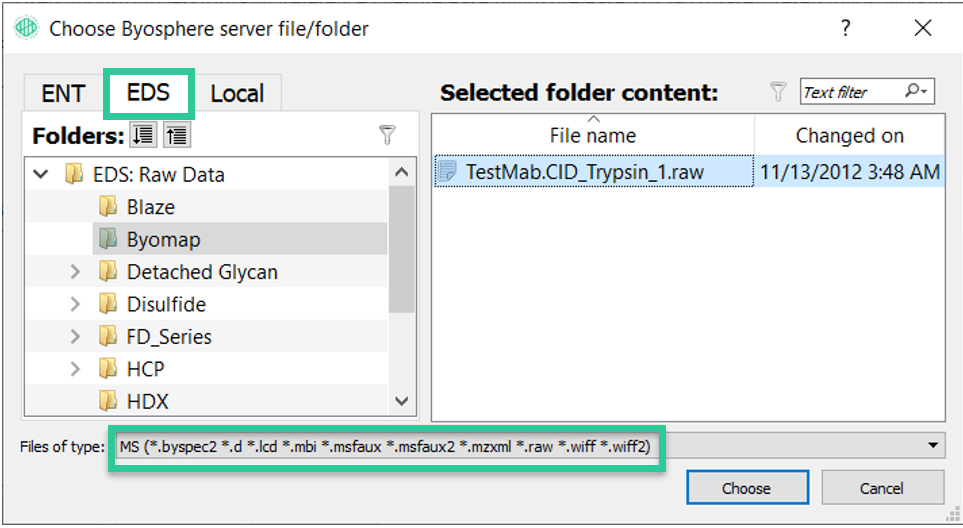Viewport: 963px width, 528px height.
Task: Expand the Detached Glycan folder
Action: pyautogui.click(x=75, y=271)
